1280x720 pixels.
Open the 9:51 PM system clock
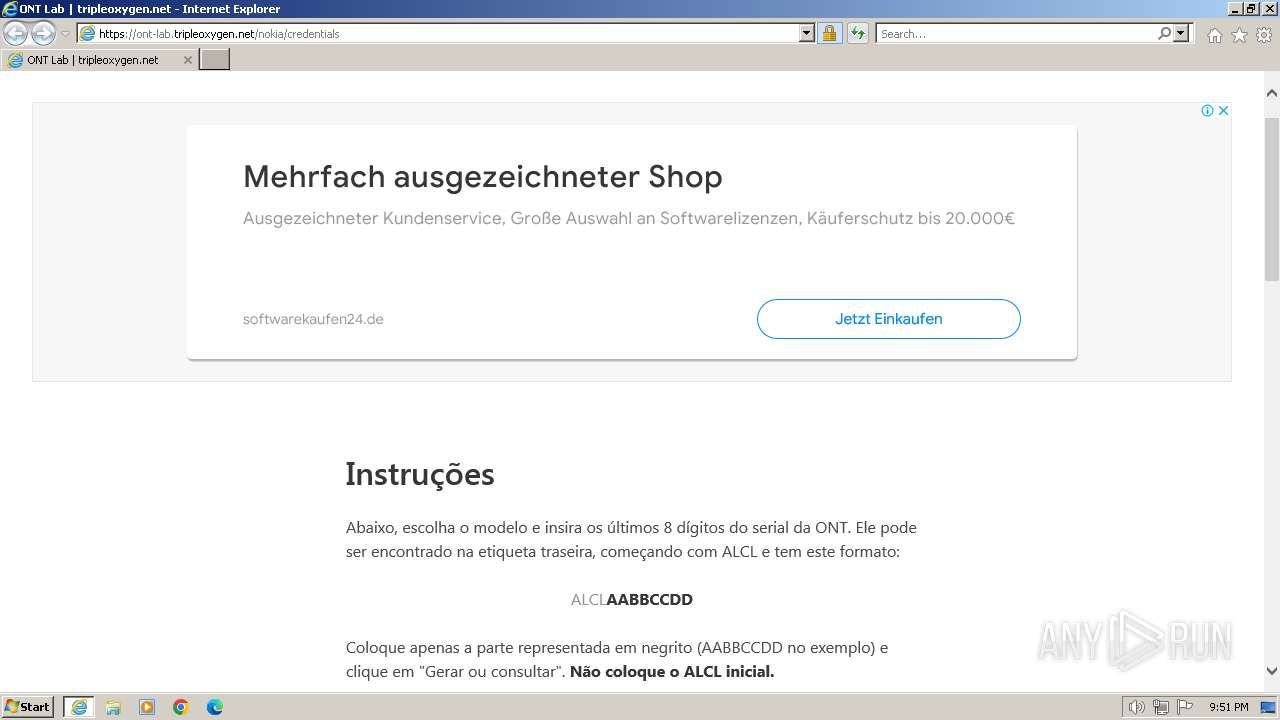1229,707
